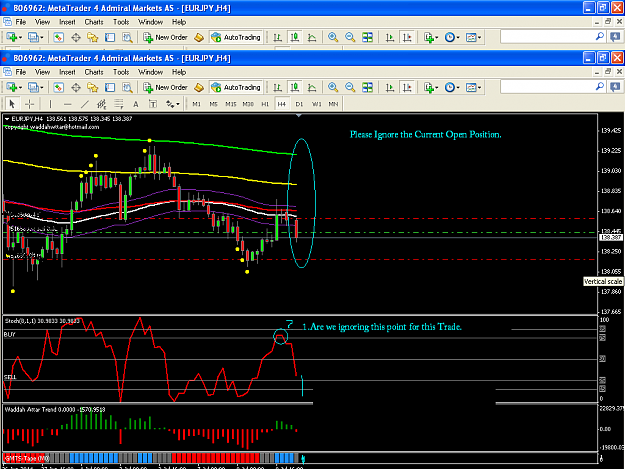
Task: Expand arrows objects dropdown arrow
Action: tap(178, 104)
